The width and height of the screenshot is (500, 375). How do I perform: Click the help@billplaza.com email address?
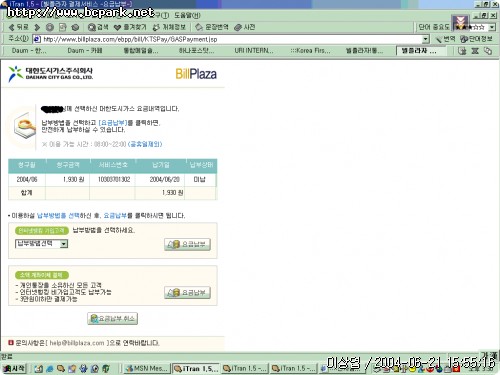coord(77,343)
